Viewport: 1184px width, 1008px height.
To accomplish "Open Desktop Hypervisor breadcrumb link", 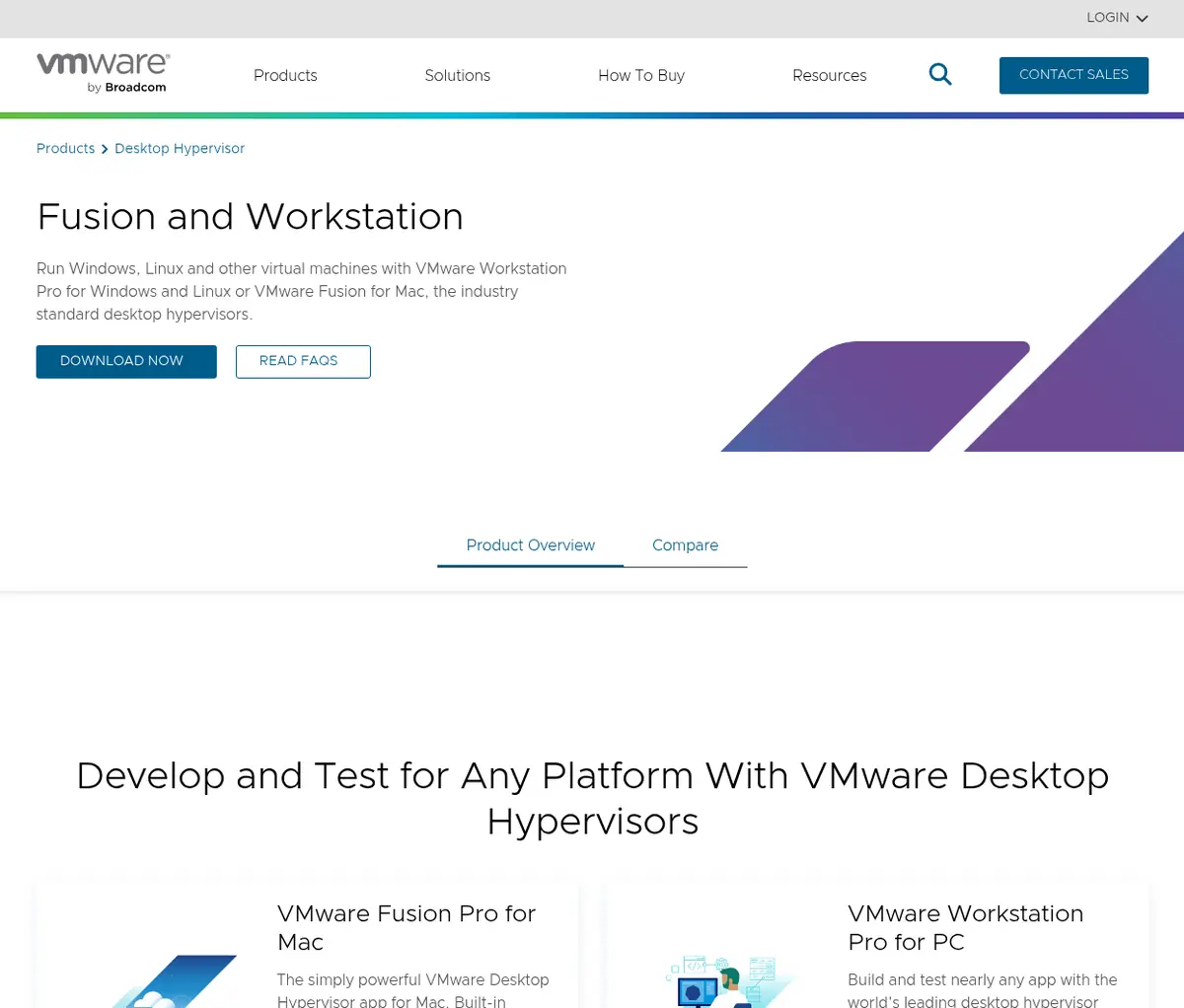I will [x=180, y=148].
